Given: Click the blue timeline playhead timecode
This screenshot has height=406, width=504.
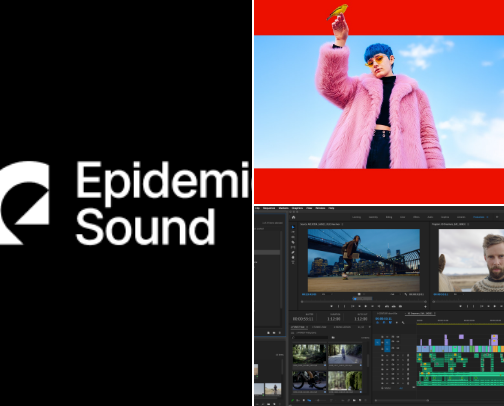Looking at the screenshot, I should pyautogui.click(x=383, y=319).
